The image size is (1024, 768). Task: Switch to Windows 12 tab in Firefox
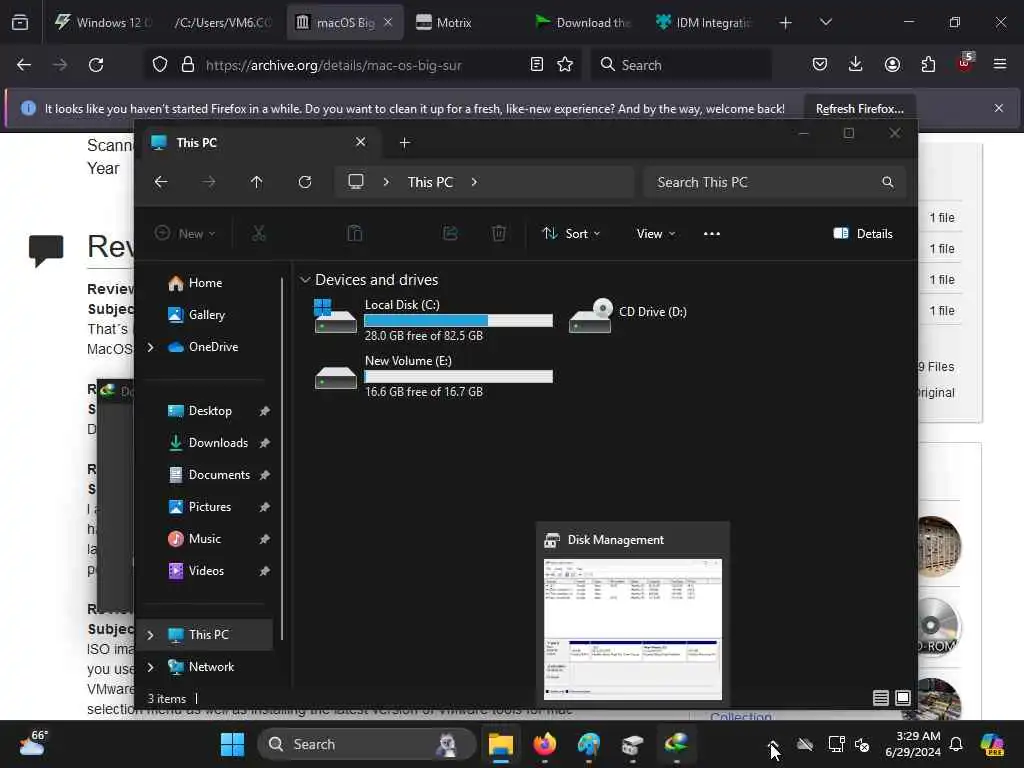(101, 22)
